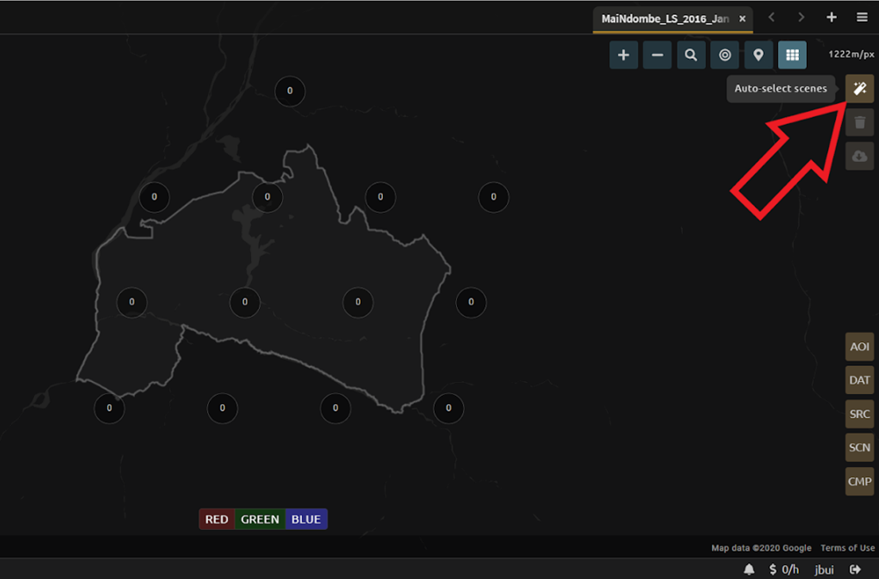
Task: Select the MaiNdombe_LS_2016_Jan tab
Action: [664, 19]
